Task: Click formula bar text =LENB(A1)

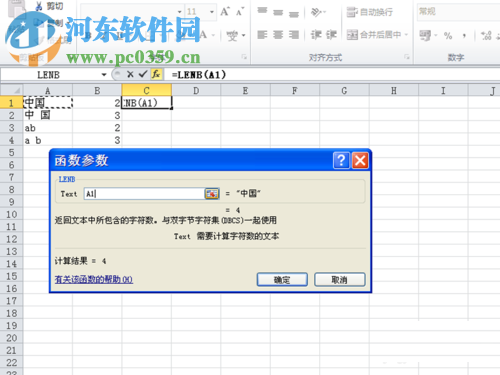Action: pos(199,75)
